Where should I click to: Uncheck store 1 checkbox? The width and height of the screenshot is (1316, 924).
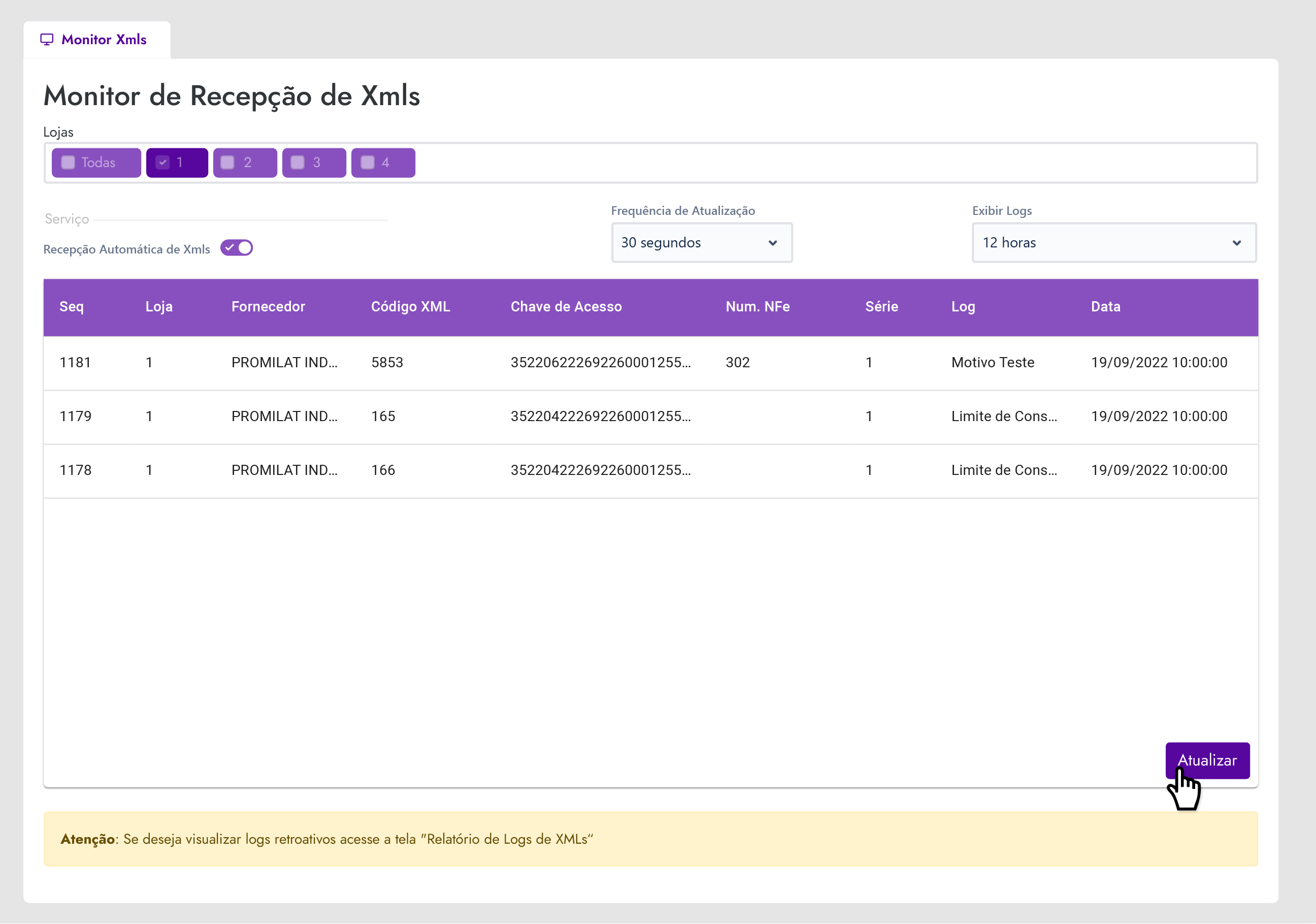click(x=163, y=163)
